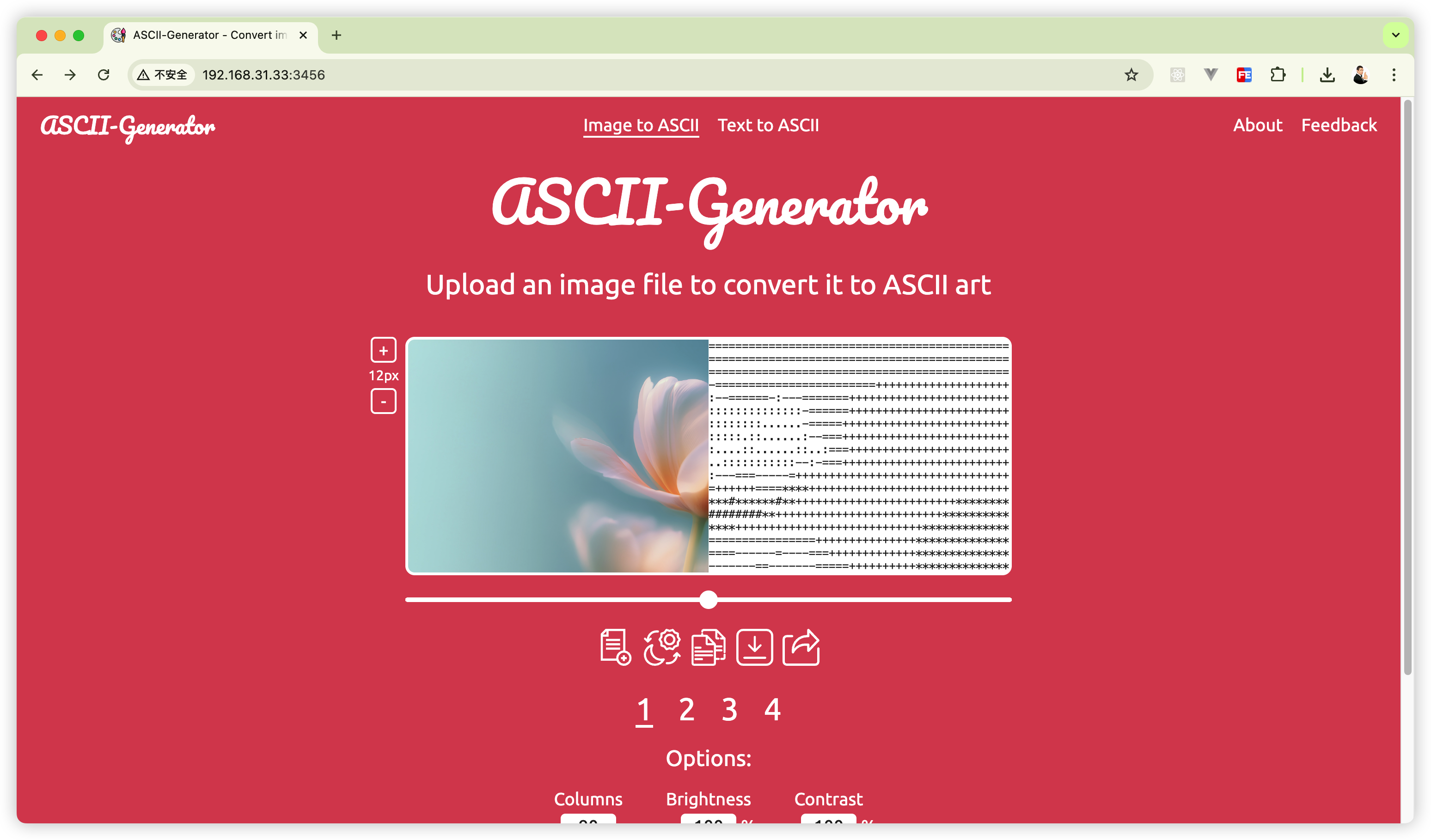This screenshot has width=1431, height=840.
Task: Download the ASCII art result
Action: tap(754, 647)
